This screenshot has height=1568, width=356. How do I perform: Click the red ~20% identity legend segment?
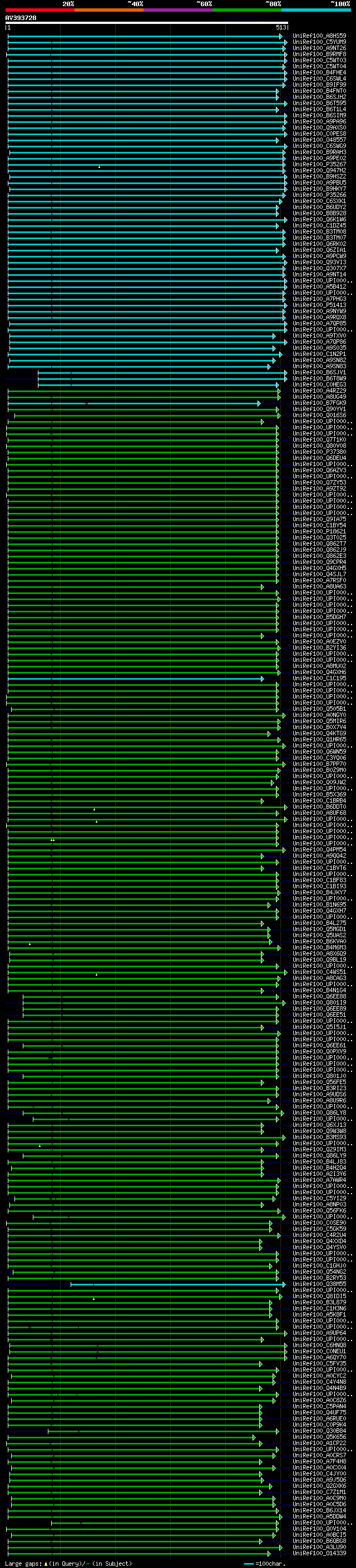click(39, 10)
